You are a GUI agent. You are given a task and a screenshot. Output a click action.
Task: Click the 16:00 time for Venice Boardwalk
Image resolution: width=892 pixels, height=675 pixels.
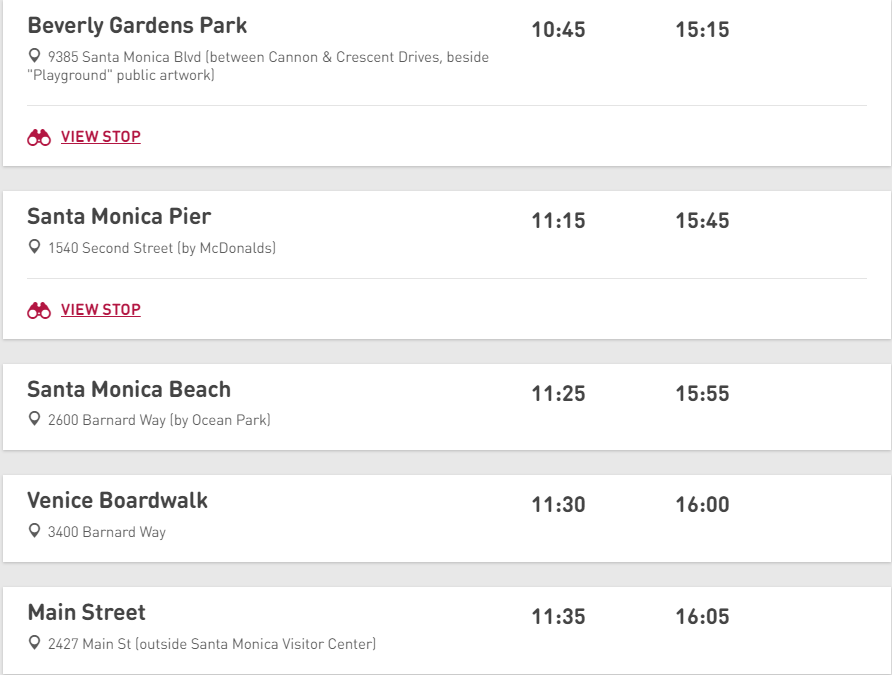click(x=702, y=504)
